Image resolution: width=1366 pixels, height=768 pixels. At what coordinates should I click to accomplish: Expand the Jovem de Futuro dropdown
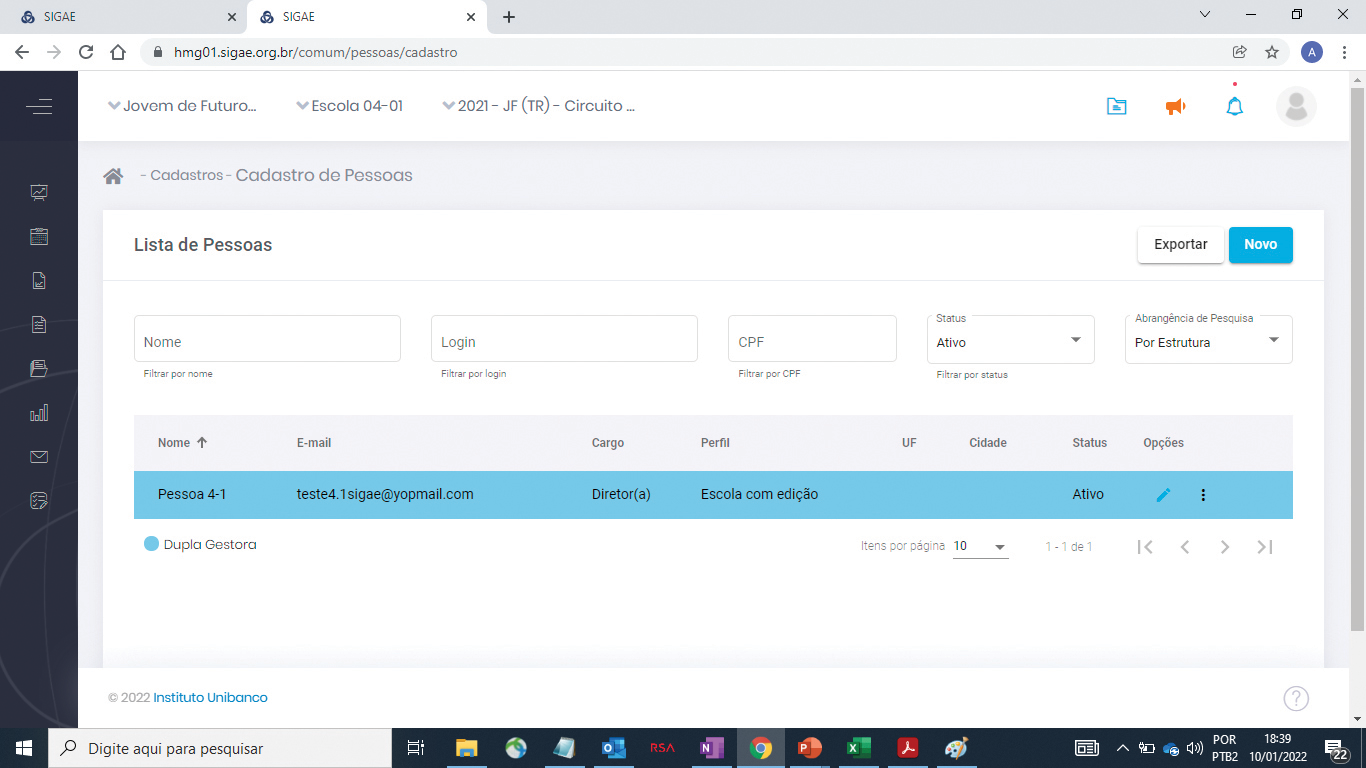(x=182, y=106)
